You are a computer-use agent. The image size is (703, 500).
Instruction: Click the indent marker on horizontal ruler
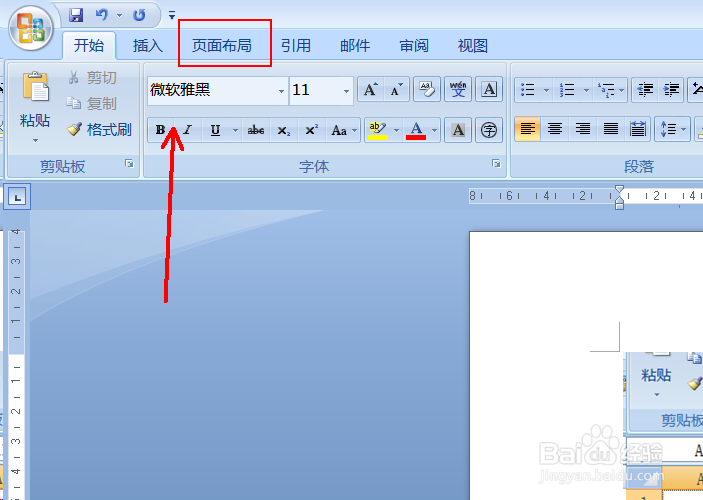coord(619,197)
